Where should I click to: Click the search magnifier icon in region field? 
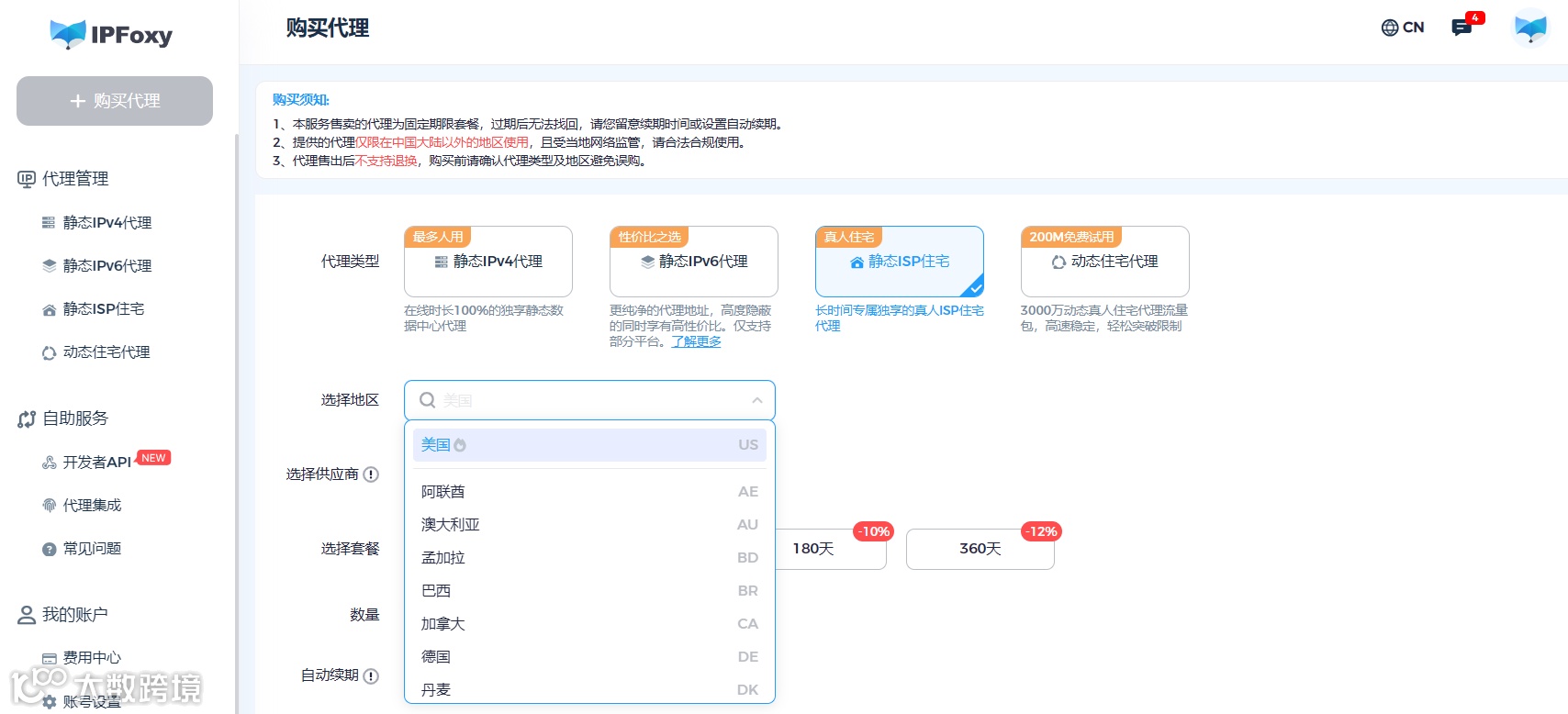point(427,400)
